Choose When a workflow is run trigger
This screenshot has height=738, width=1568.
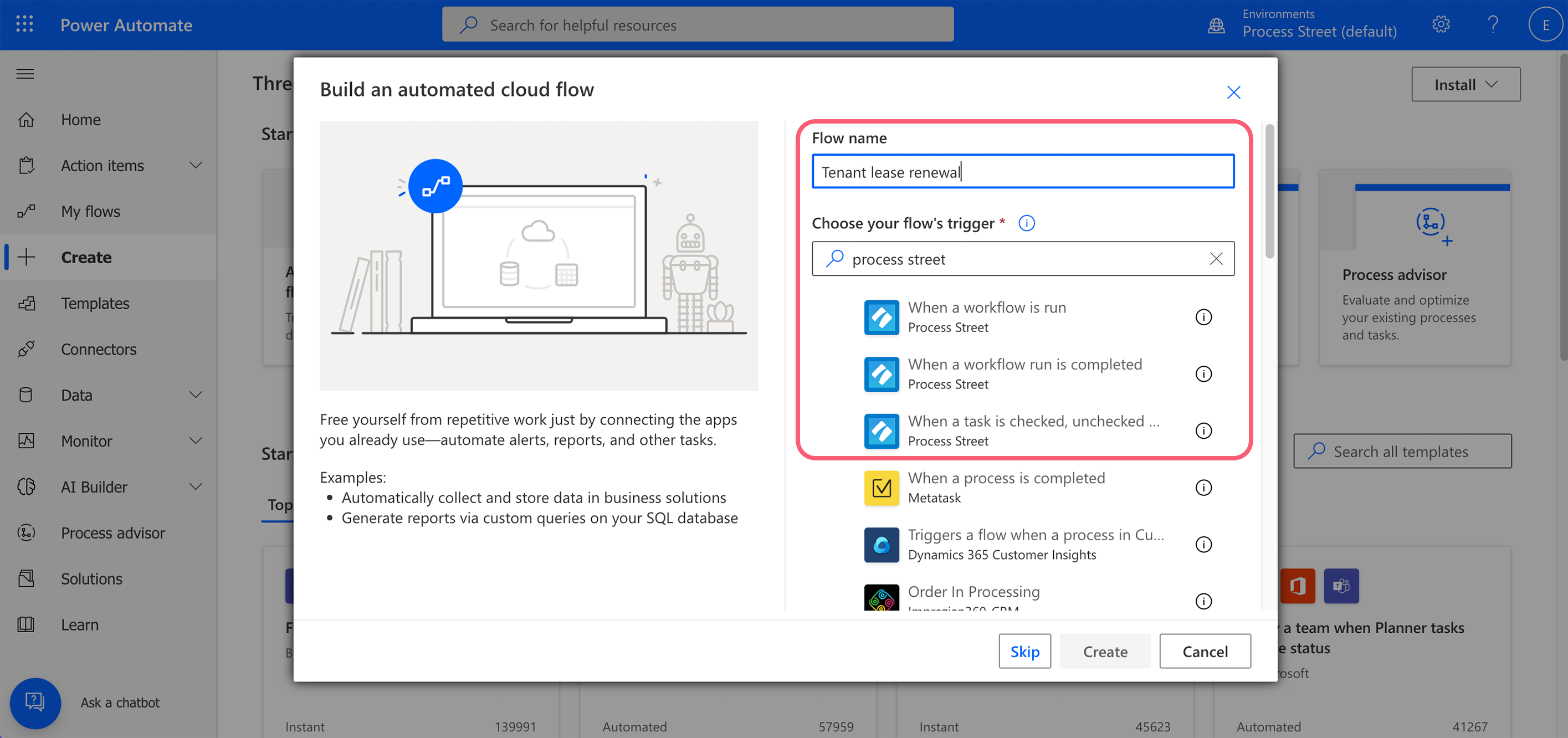tap(987, 307)
